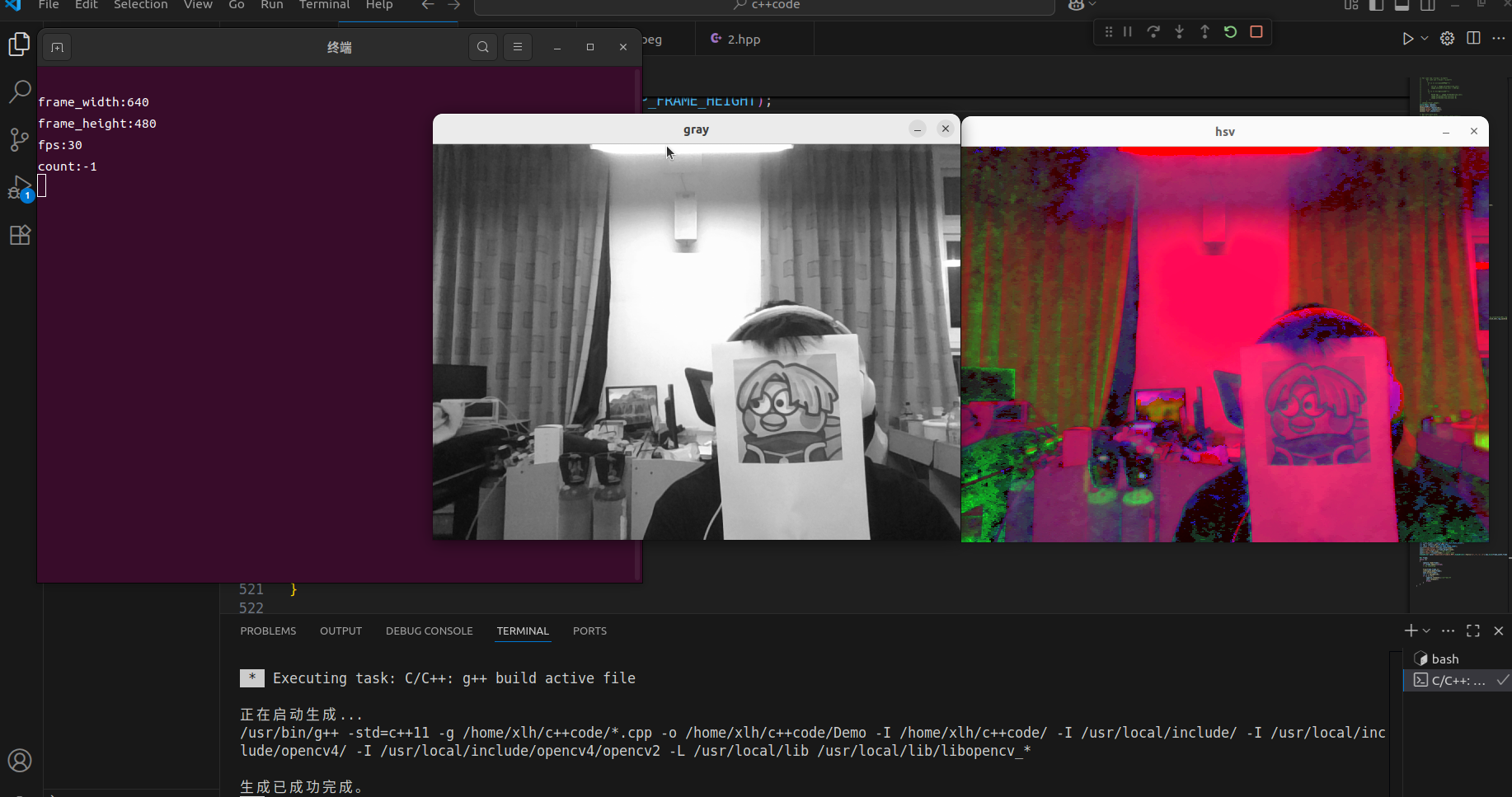
Task: Open terminal panel views and more actions
Action: pos(1448,631)
